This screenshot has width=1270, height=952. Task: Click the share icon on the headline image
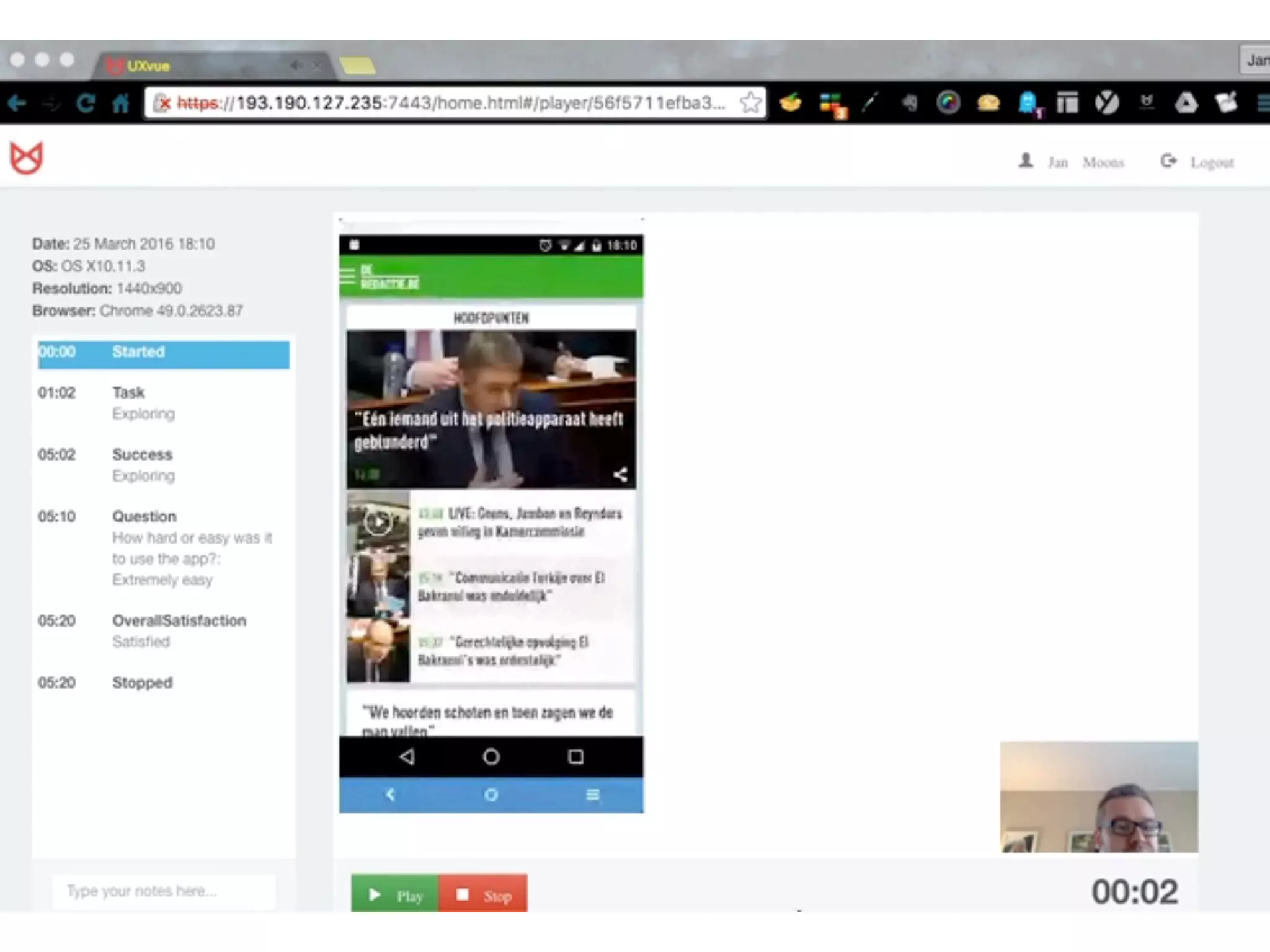(619, 475)
